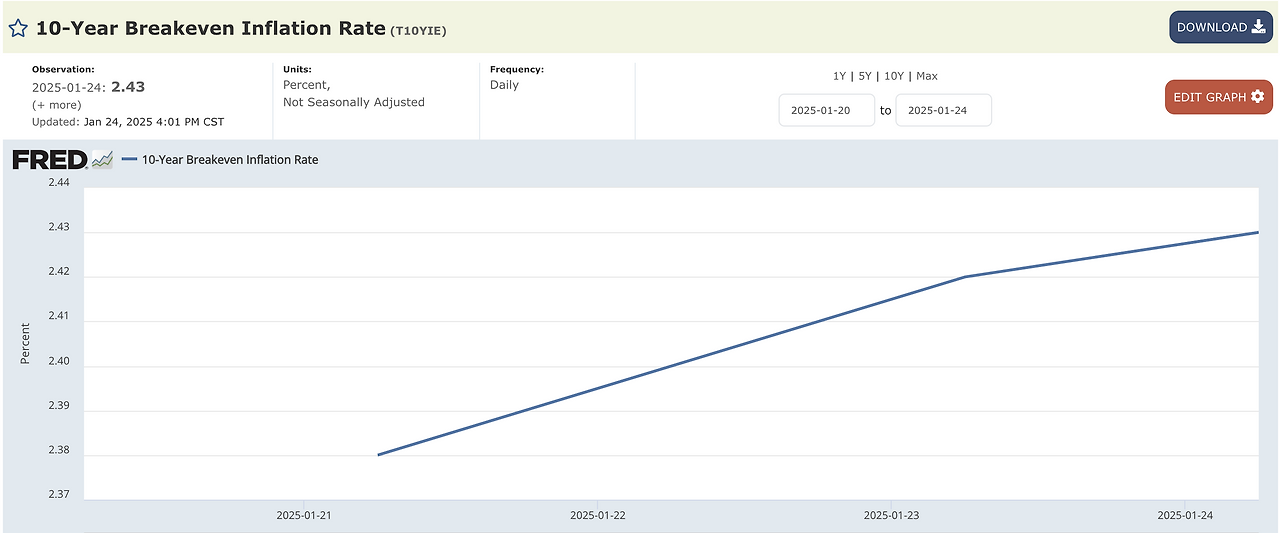The height and width of the screenshot is (533, 1280).
Task: Select the 1Y date range
Action: point(839,76)
